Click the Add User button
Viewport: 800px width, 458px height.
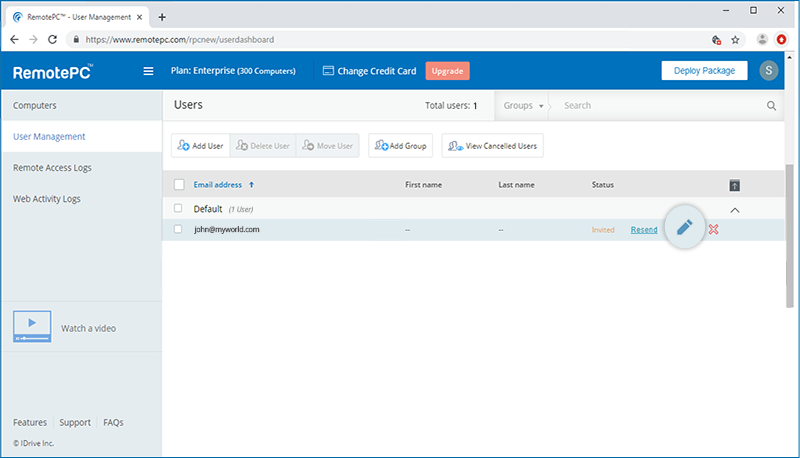(201, 146)
